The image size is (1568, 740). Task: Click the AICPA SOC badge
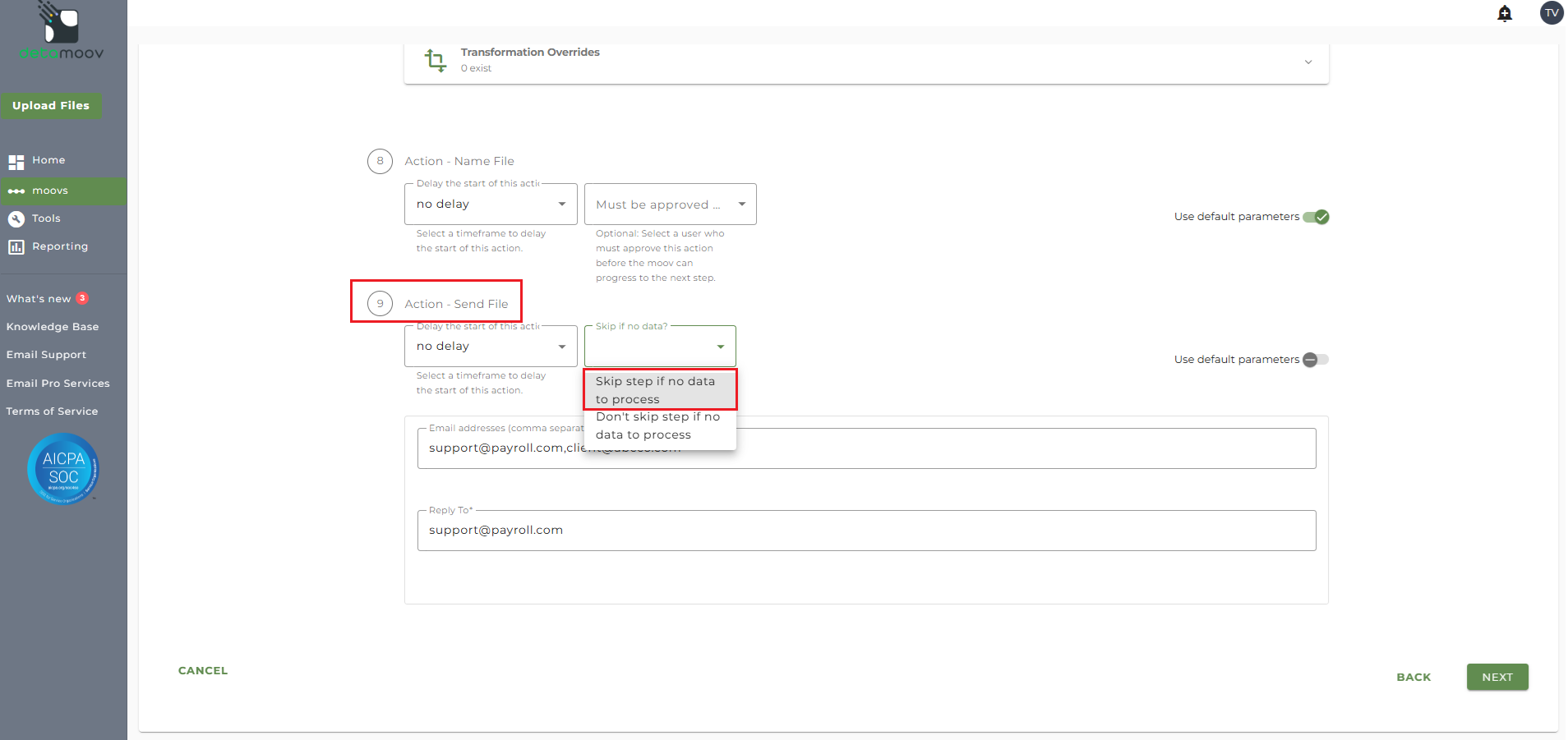pos(63,468)
